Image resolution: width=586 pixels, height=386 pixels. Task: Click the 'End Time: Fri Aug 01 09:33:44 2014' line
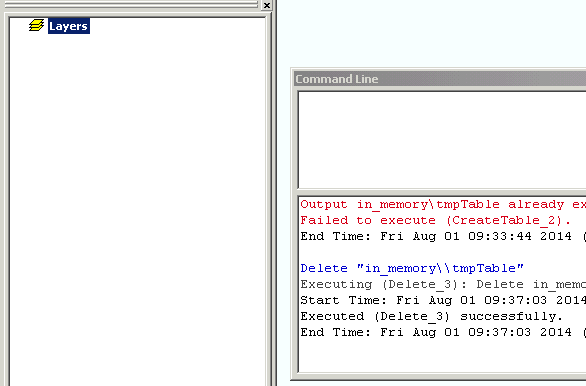click(x=443, y=236)
